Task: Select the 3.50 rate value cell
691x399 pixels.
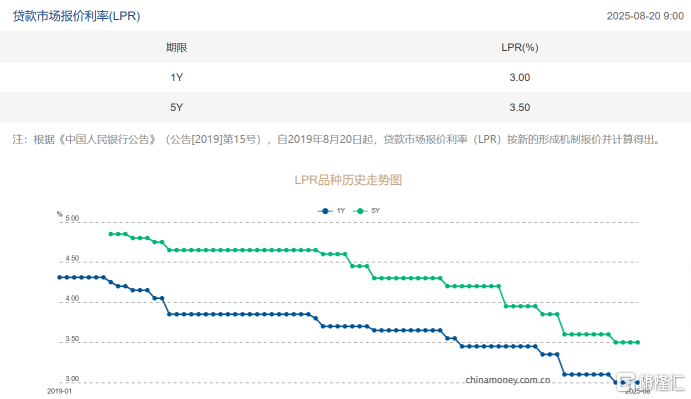Action: pos(520,107)
